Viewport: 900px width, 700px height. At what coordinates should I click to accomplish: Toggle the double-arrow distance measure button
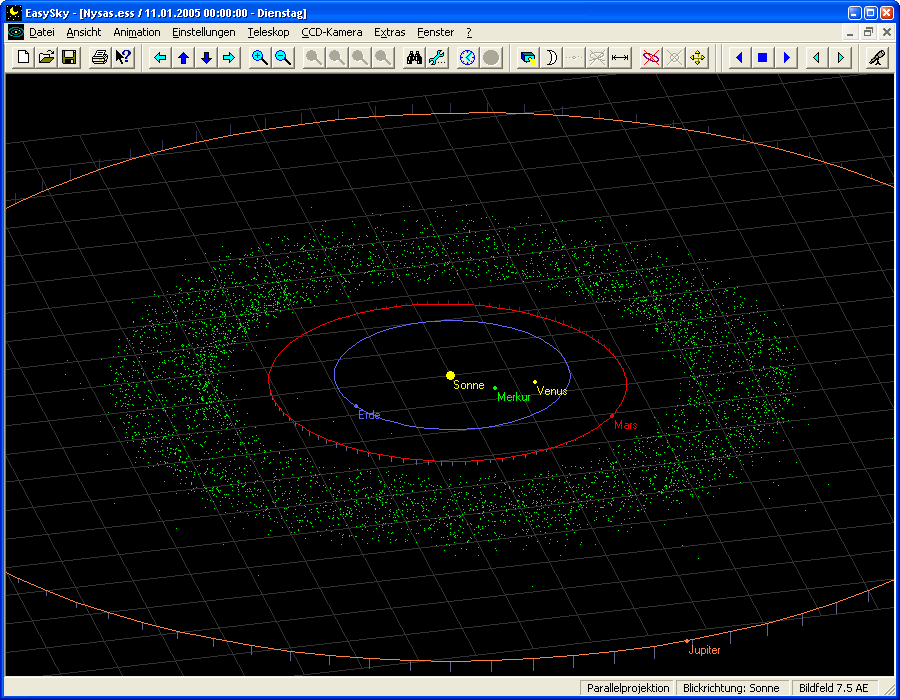click(x=620, y=58)
